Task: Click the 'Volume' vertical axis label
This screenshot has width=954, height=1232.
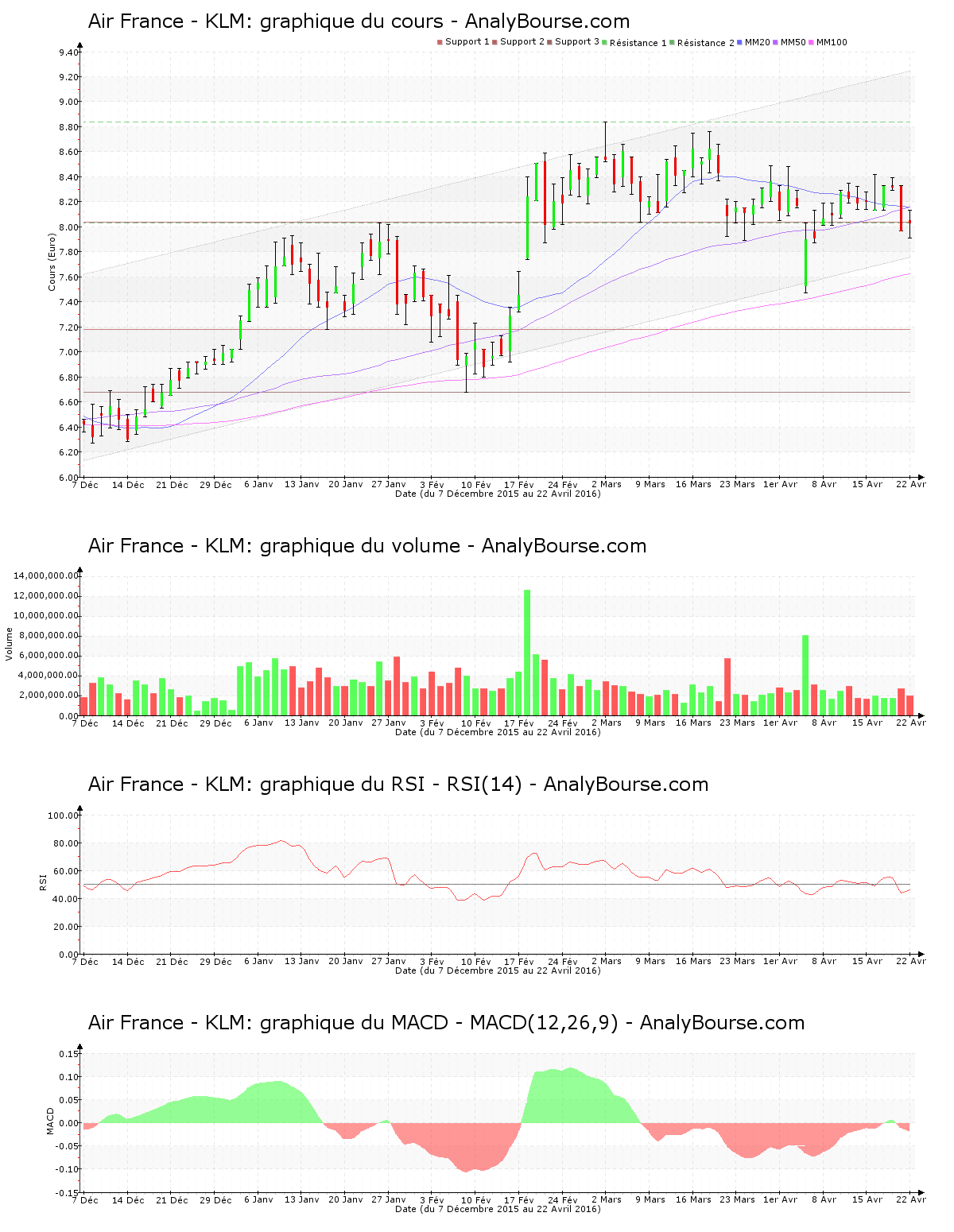Action: 10,644
